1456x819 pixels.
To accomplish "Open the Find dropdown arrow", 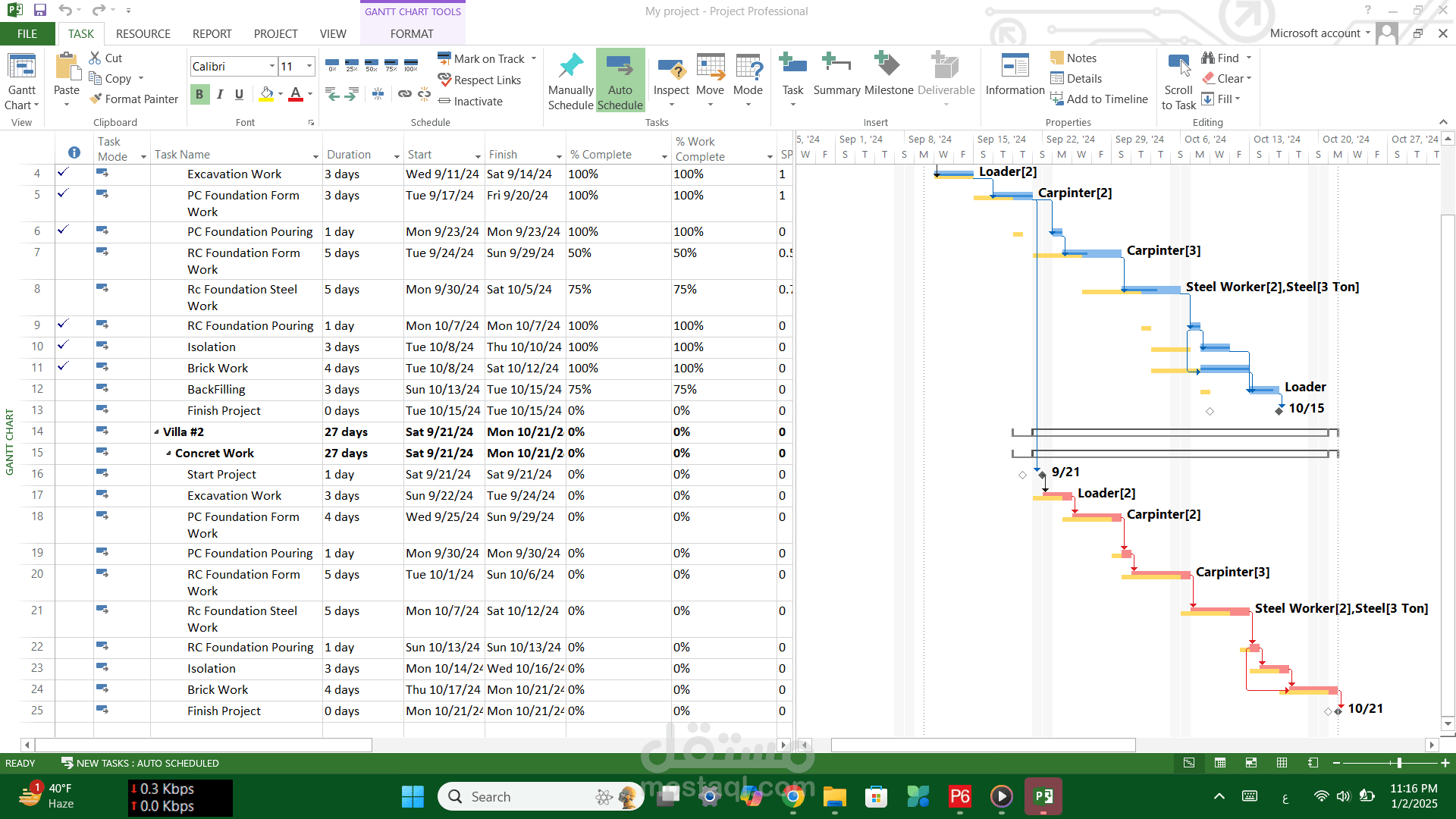I will pos(1248,58).
